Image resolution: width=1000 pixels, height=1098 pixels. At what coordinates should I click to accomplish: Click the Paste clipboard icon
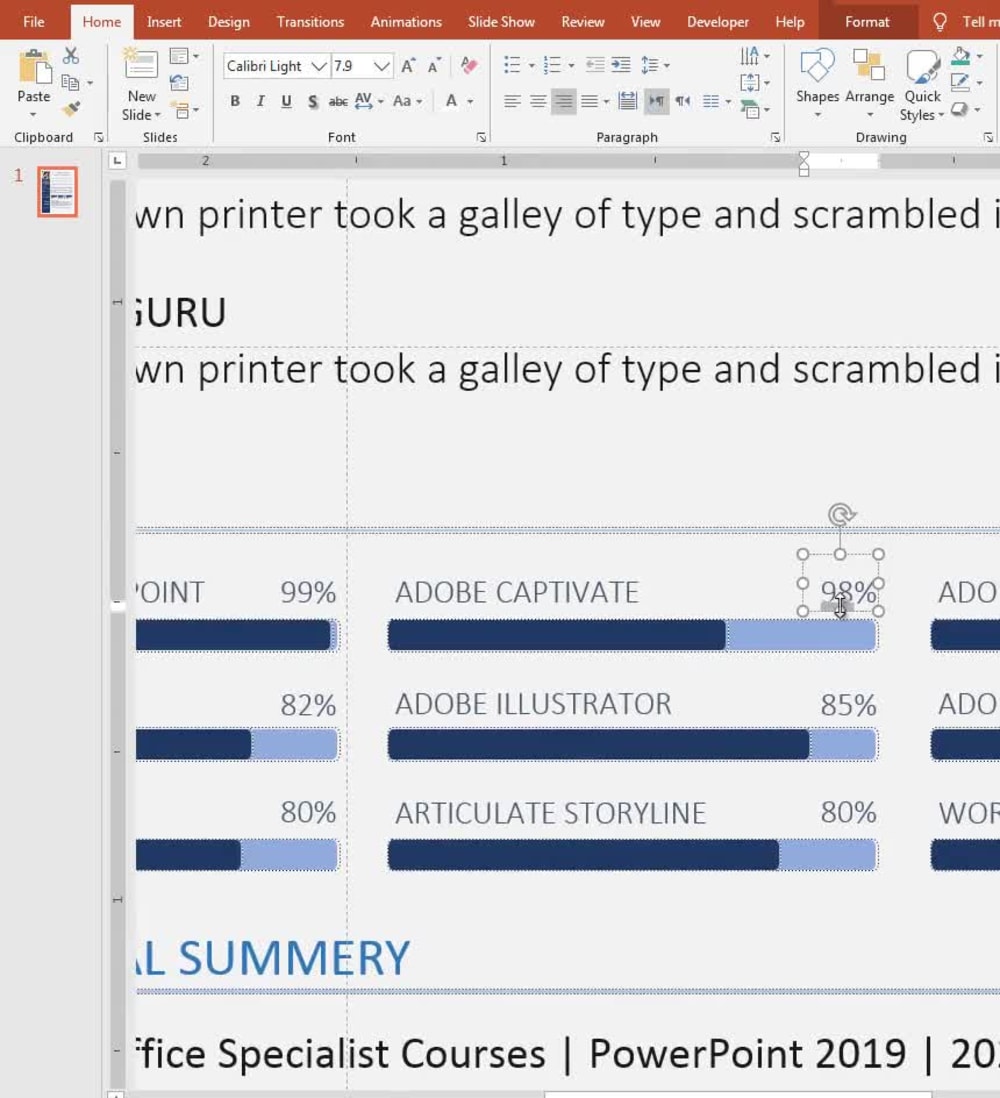pyautogui.click(x=34, y=69)
